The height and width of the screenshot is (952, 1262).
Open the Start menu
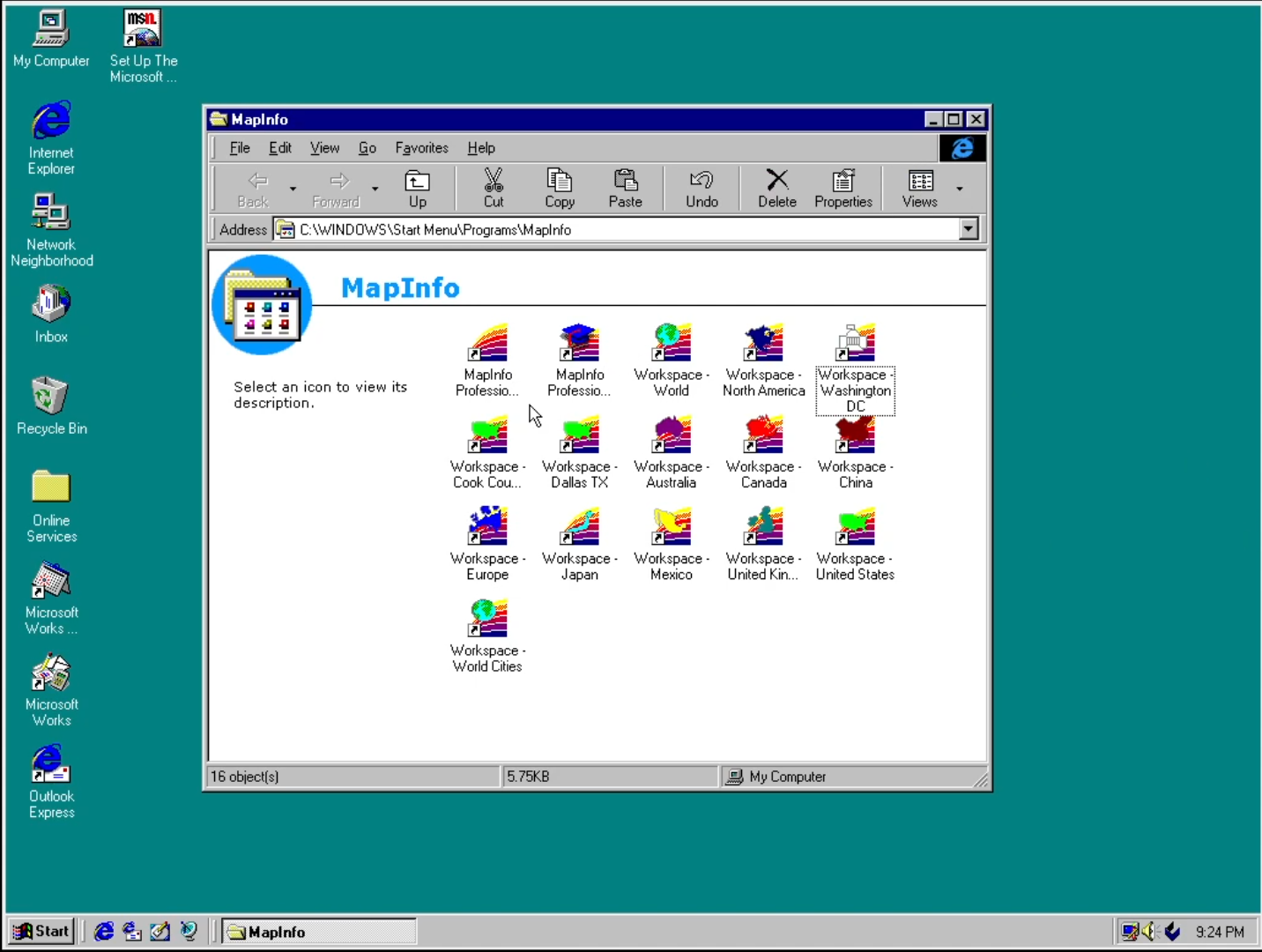click(x=41, y=931)
